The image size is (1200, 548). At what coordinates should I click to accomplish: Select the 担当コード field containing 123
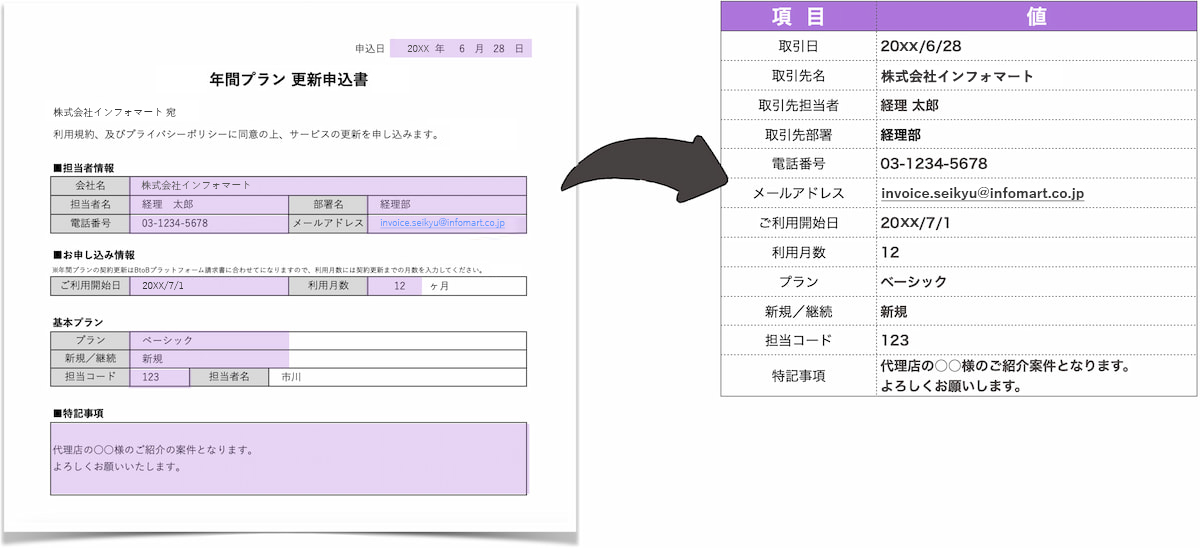click(159, 378)
